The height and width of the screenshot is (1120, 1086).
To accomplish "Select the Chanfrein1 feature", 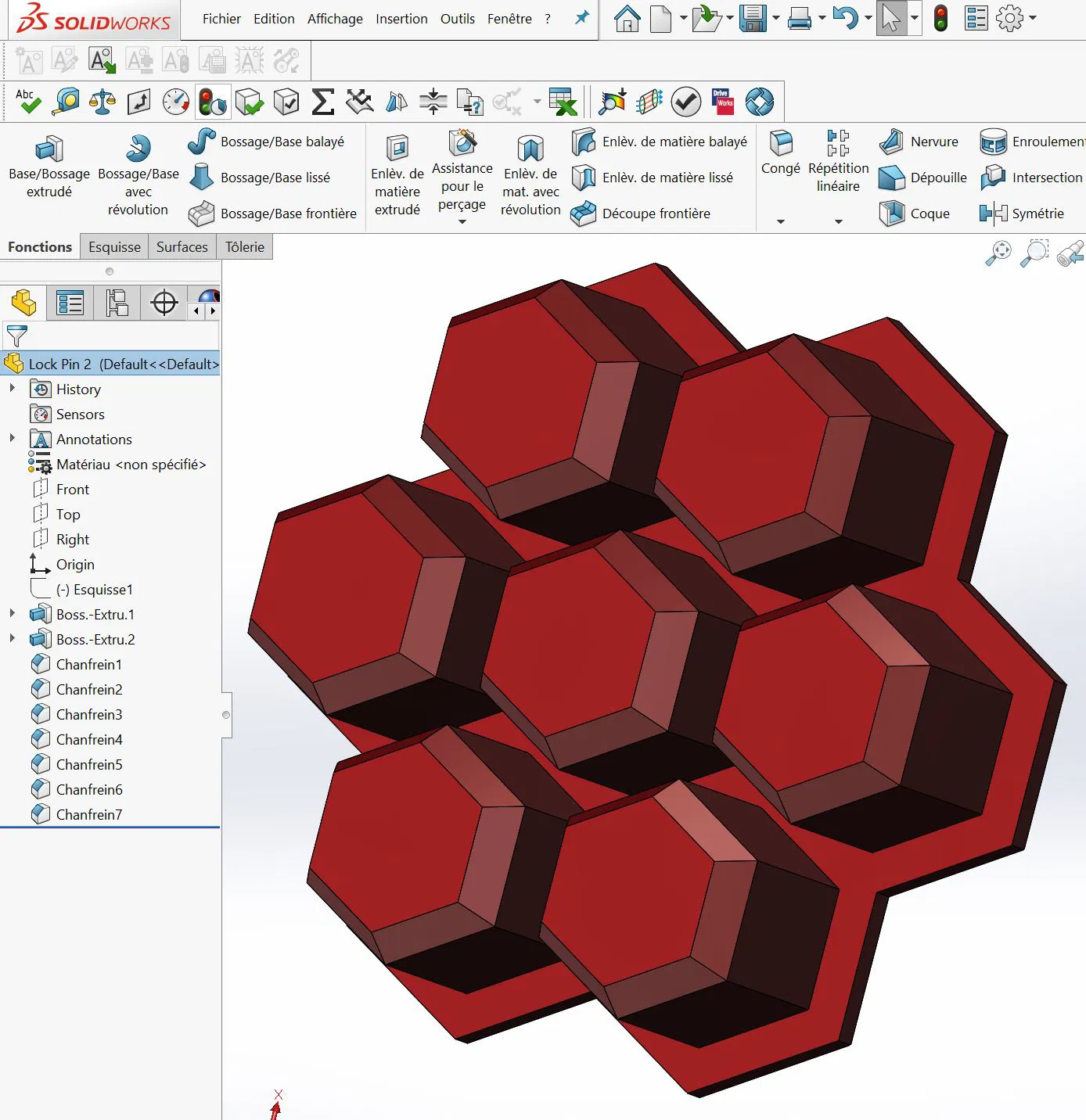I will pyautogui.click(x=77, y=664).
